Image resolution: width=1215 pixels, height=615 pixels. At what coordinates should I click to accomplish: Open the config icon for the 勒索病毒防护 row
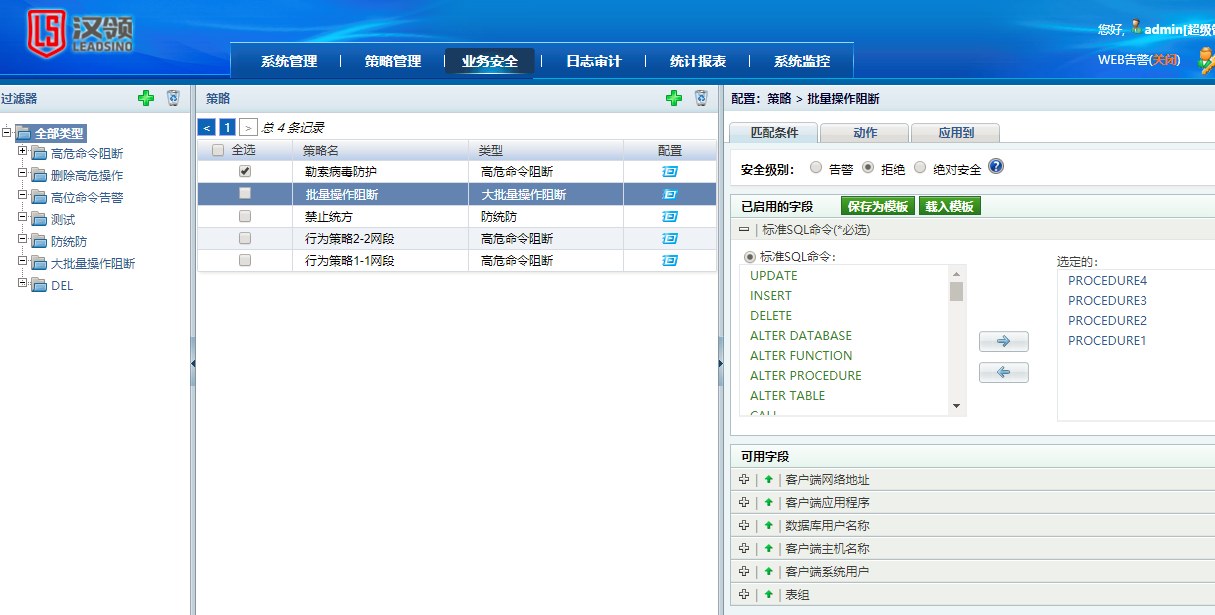click(x=670, y=172)
